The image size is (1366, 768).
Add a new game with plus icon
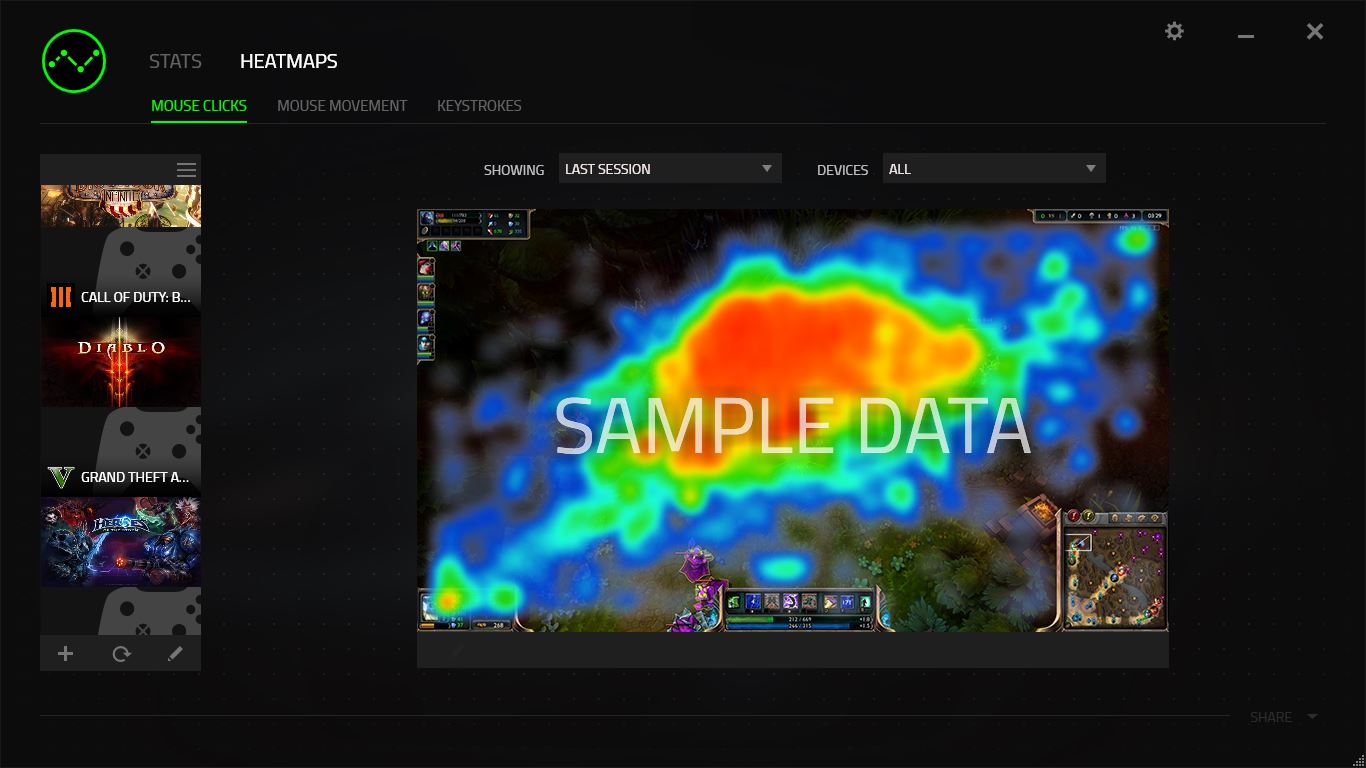(66, 654)
